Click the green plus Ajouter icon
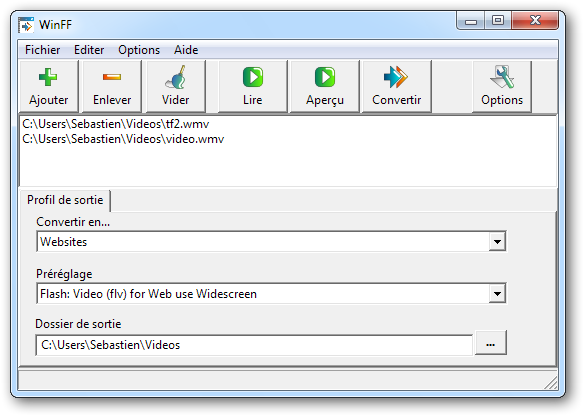Viewport: 584px width, 416px height. pos(48,77)
